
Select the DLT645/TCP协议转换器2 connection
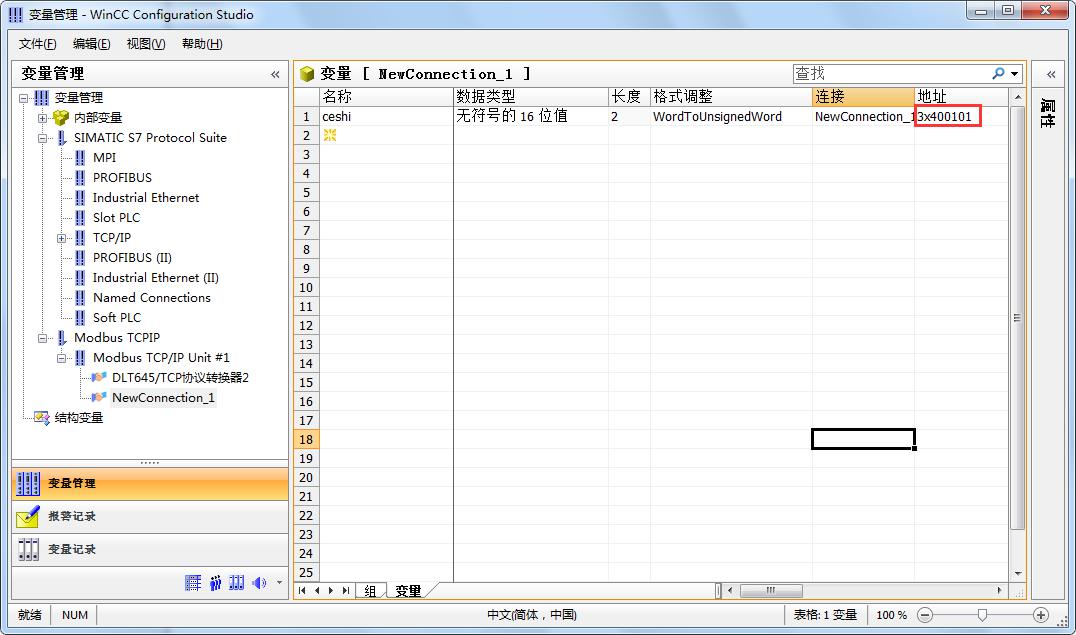point(179,378)
